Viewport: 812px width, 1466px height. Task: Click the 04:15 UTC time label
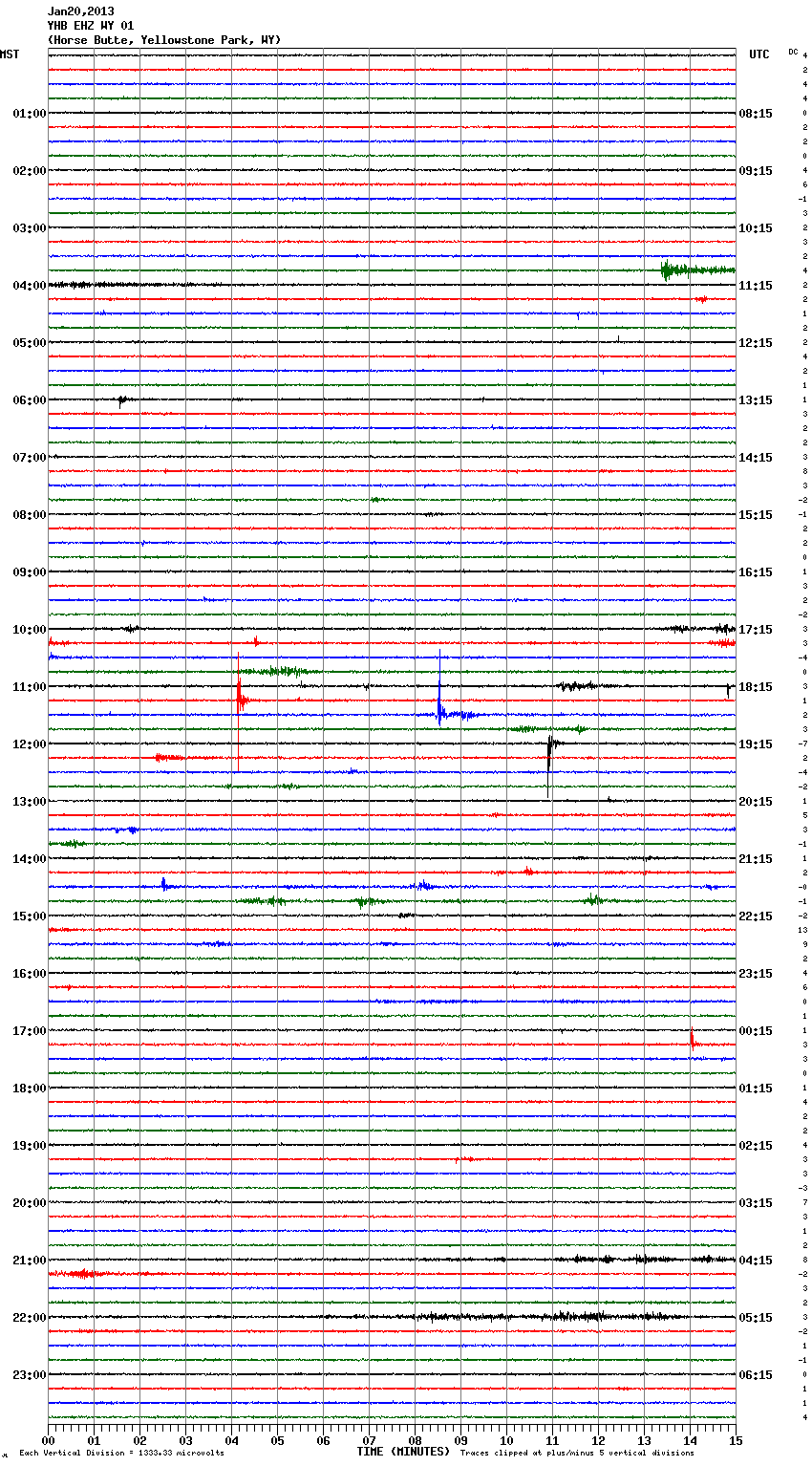756,1261
